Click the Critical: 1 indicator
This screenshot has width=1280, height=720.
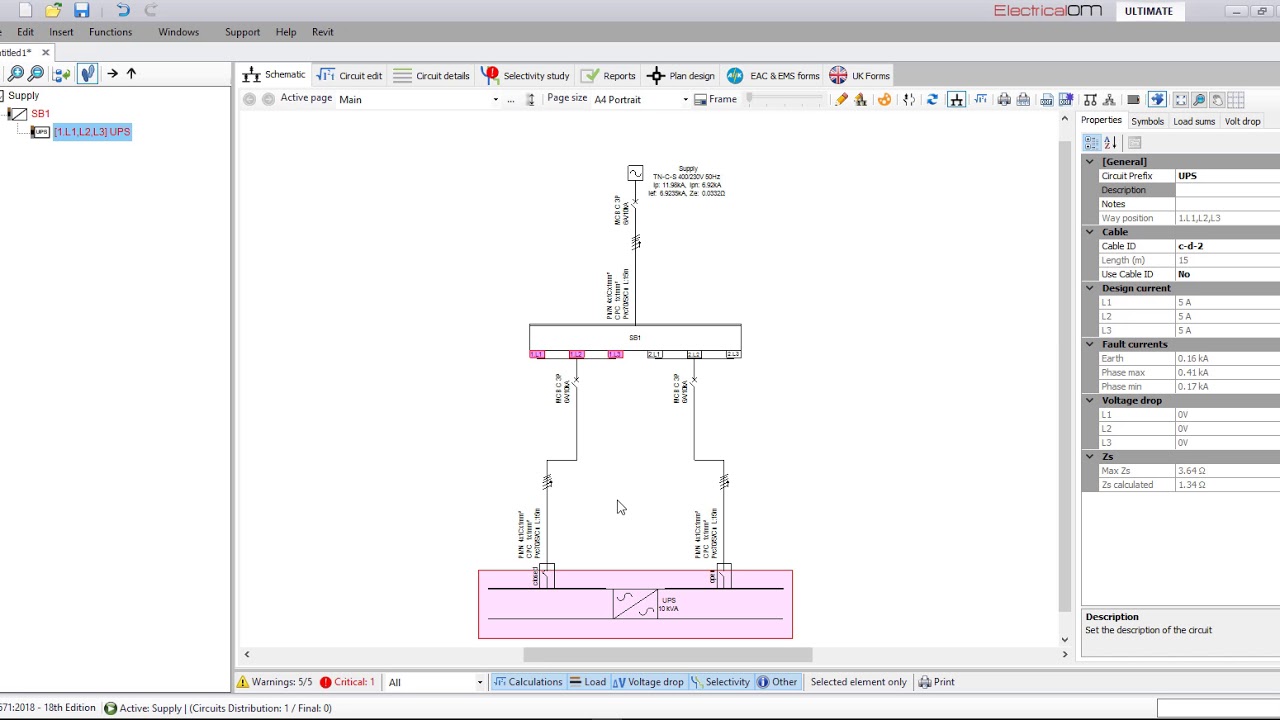347,682
